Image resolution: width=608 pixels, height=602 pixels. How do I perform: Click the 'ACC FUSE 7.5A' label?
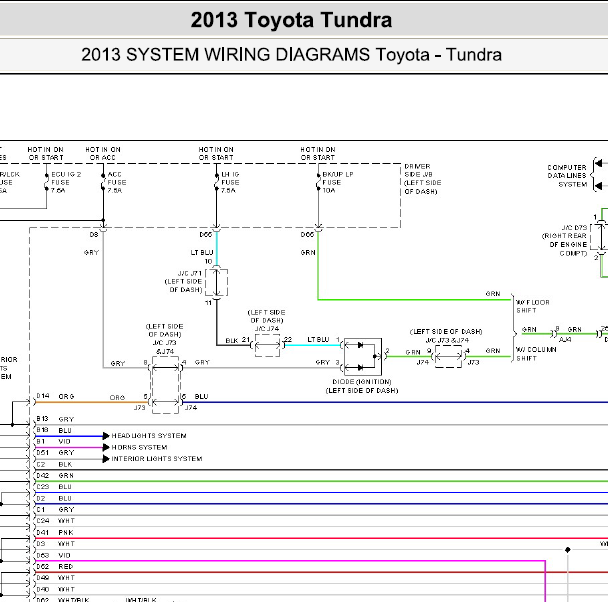[x=117, y=183]
